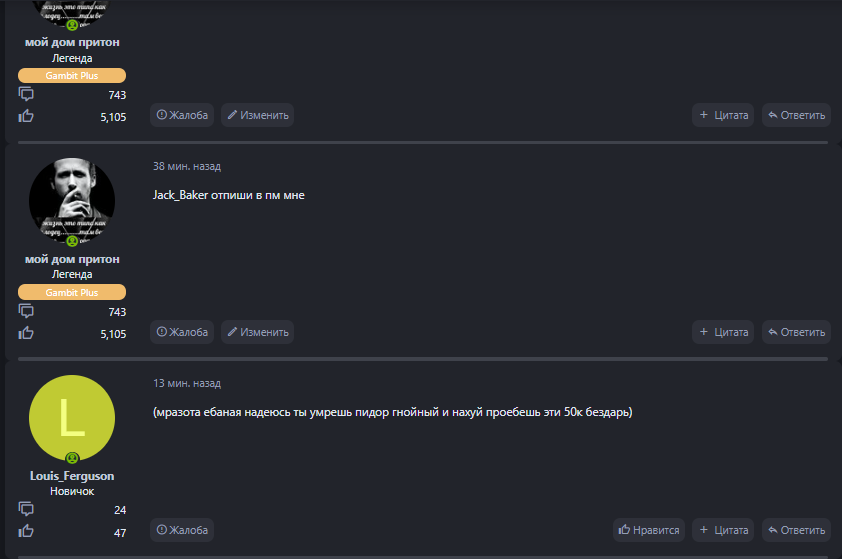Quote Louis_Ferguson's post with Цитата
The image size is (842, 559).
(723, 530)
